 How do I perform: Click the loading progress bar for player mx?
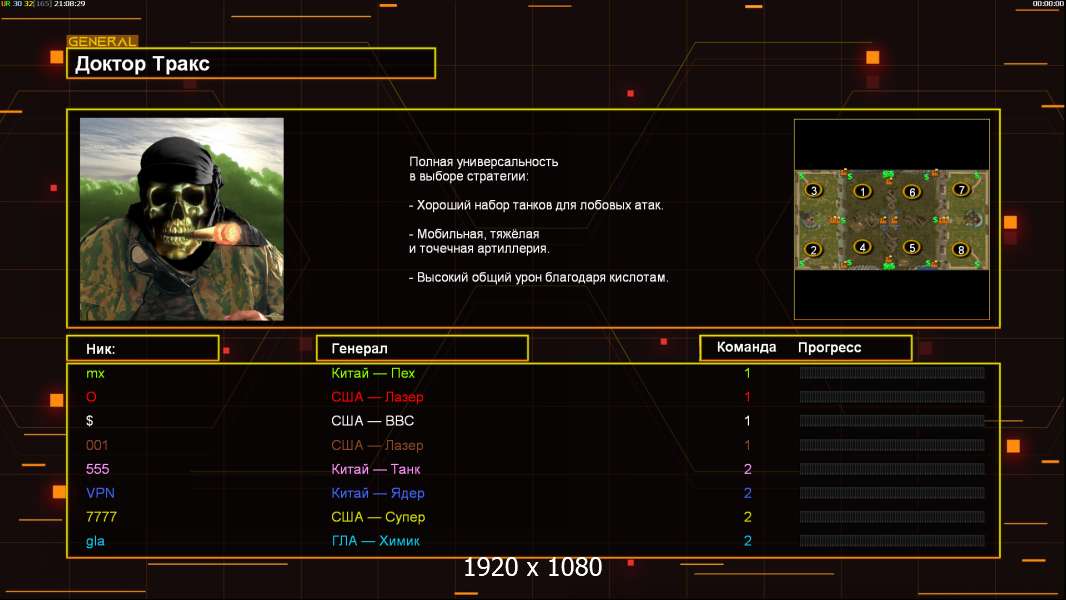(892, 372)
